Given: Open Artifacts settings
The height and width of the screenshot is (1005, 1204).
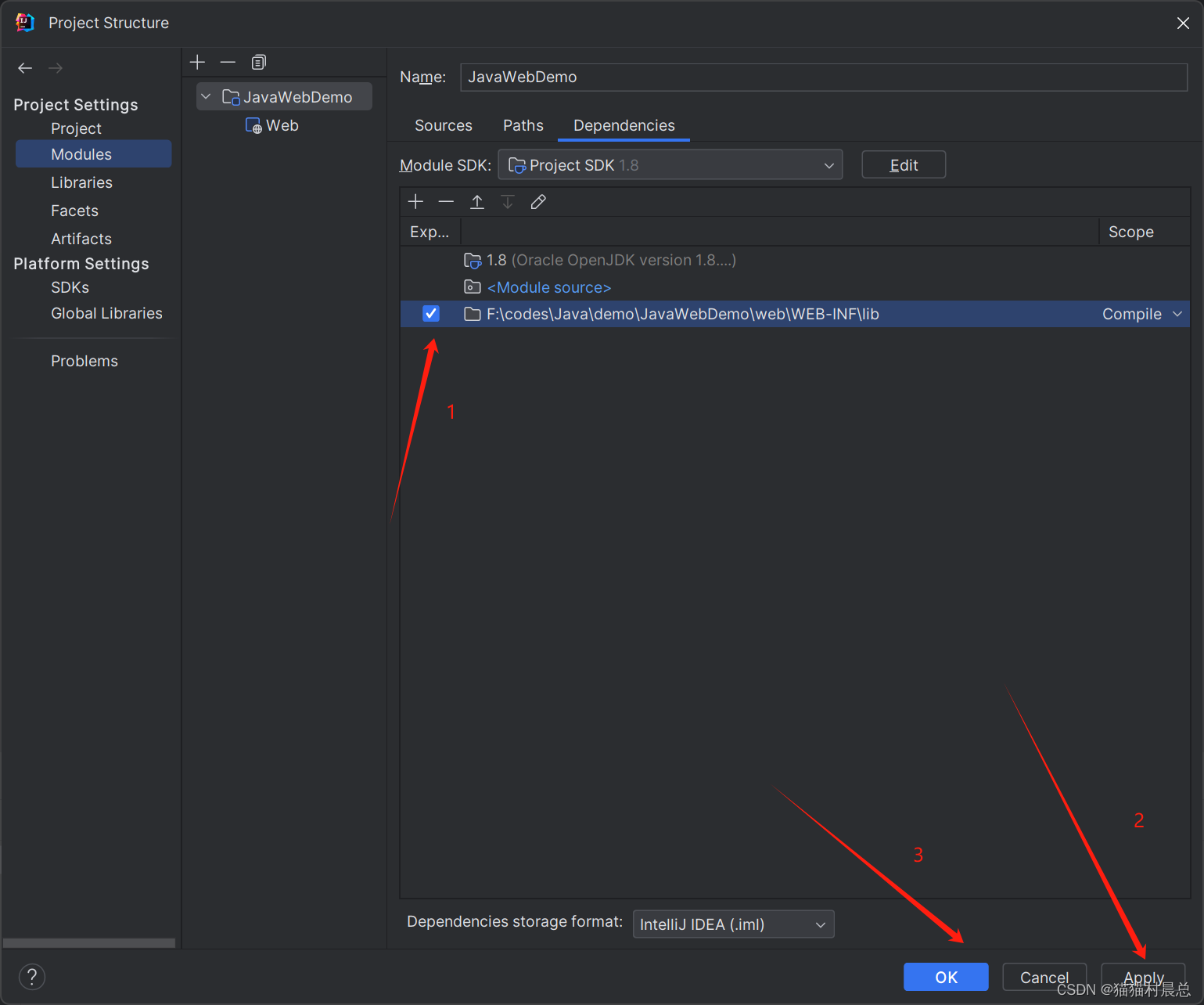Looking at the screenshot, I should click(x=81, y=239).
